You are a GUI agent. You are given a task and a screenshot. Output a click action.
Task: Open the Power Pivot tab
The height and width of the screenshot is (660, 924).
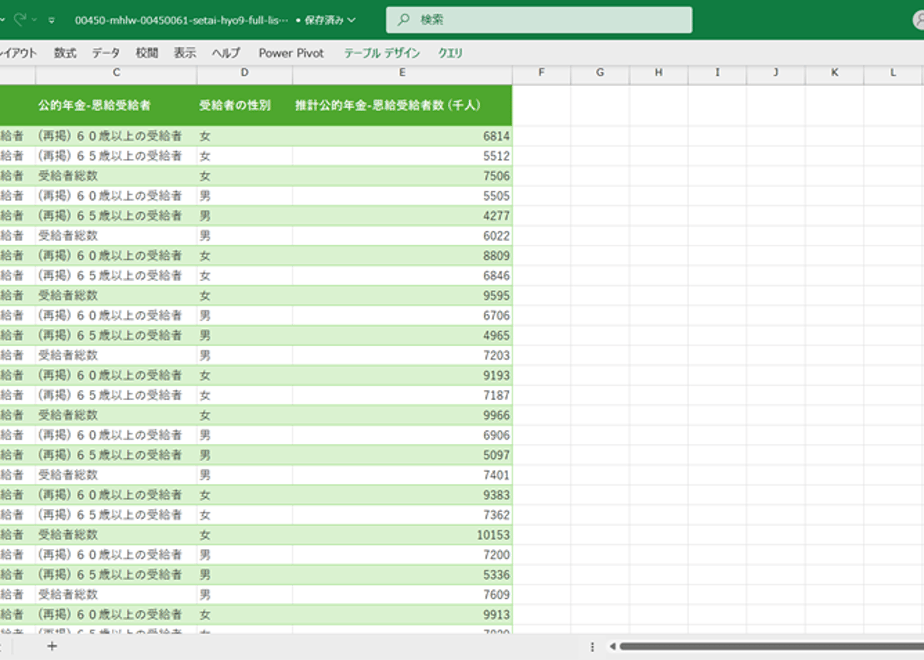point(291,53)
